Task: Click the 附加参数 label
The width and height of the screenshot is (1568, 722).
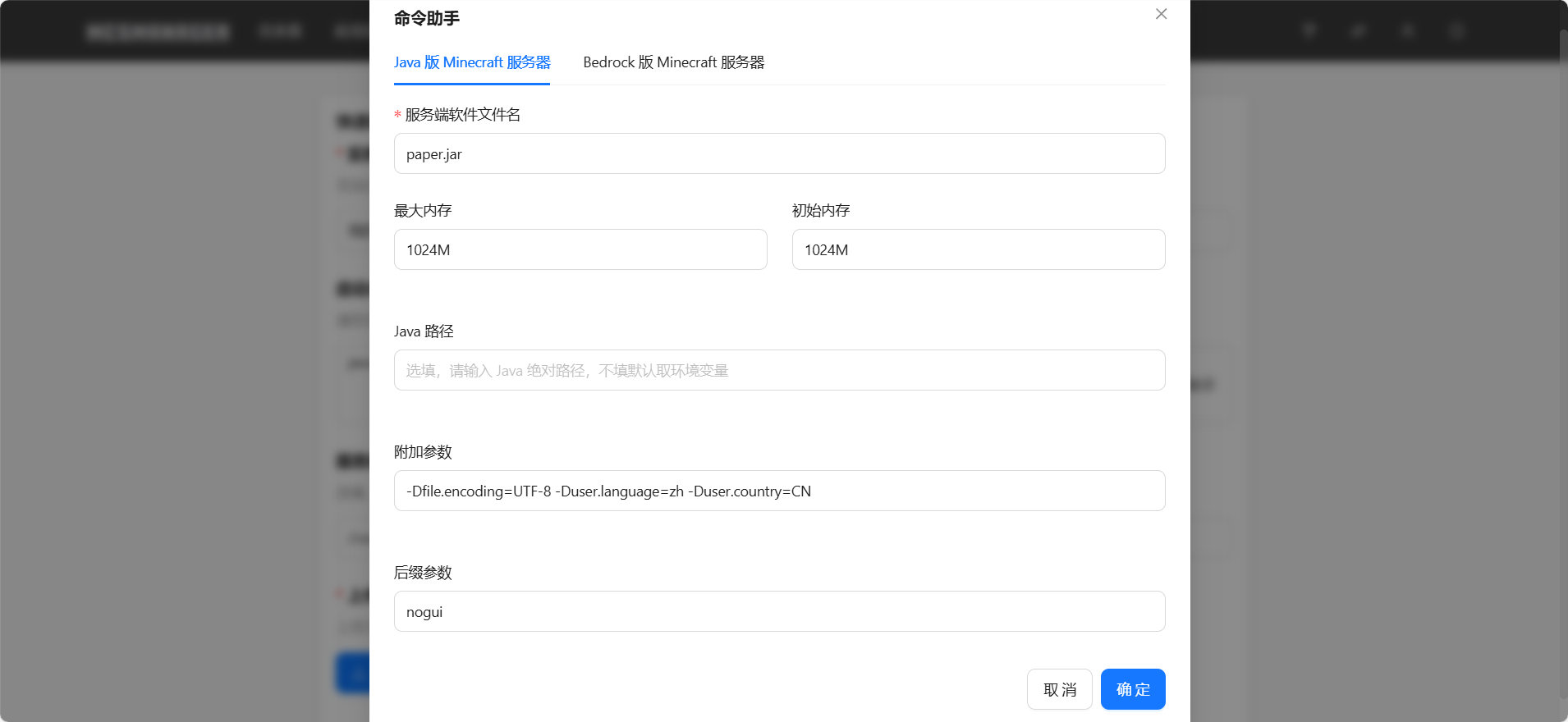Action: tap(423, 452)
